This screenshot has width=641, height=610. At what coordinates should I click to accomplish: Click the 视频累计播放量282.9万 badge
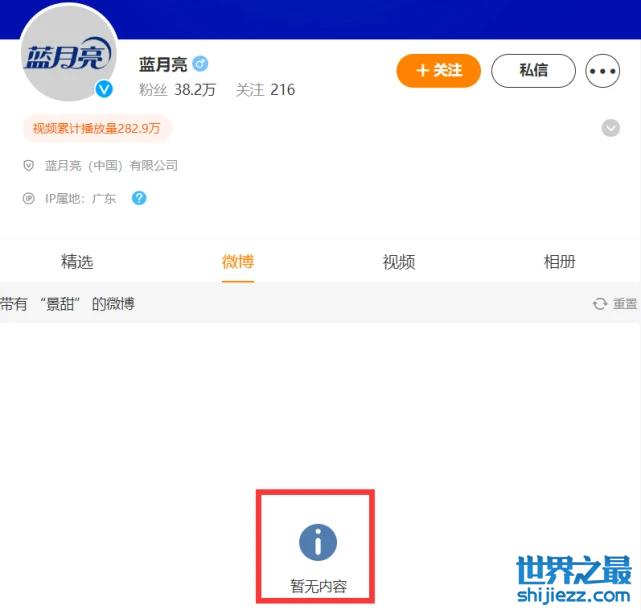[97, 128]
